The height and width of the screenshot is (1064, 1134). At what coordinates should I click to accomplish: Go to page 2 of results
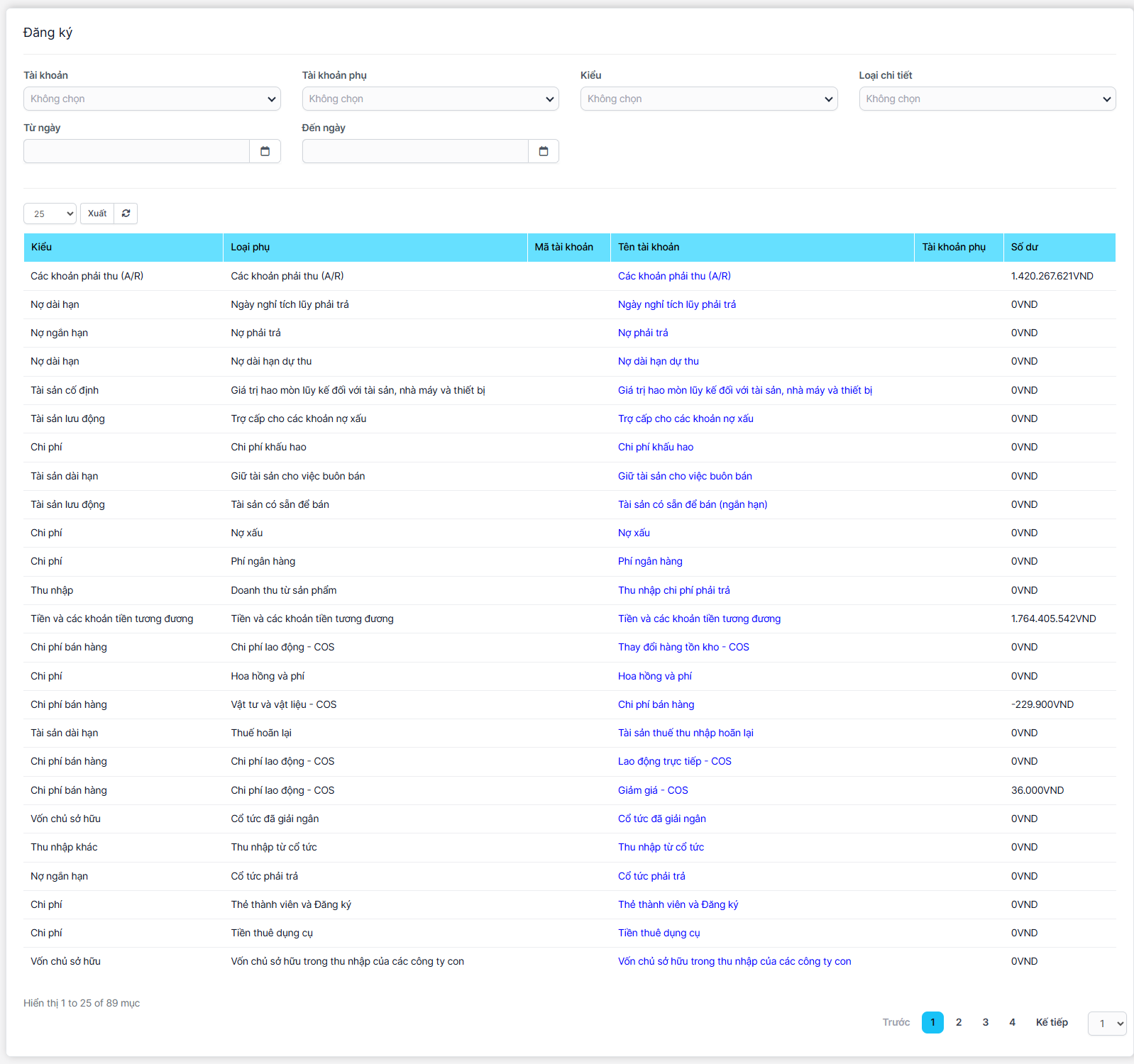pos(959,1022)
